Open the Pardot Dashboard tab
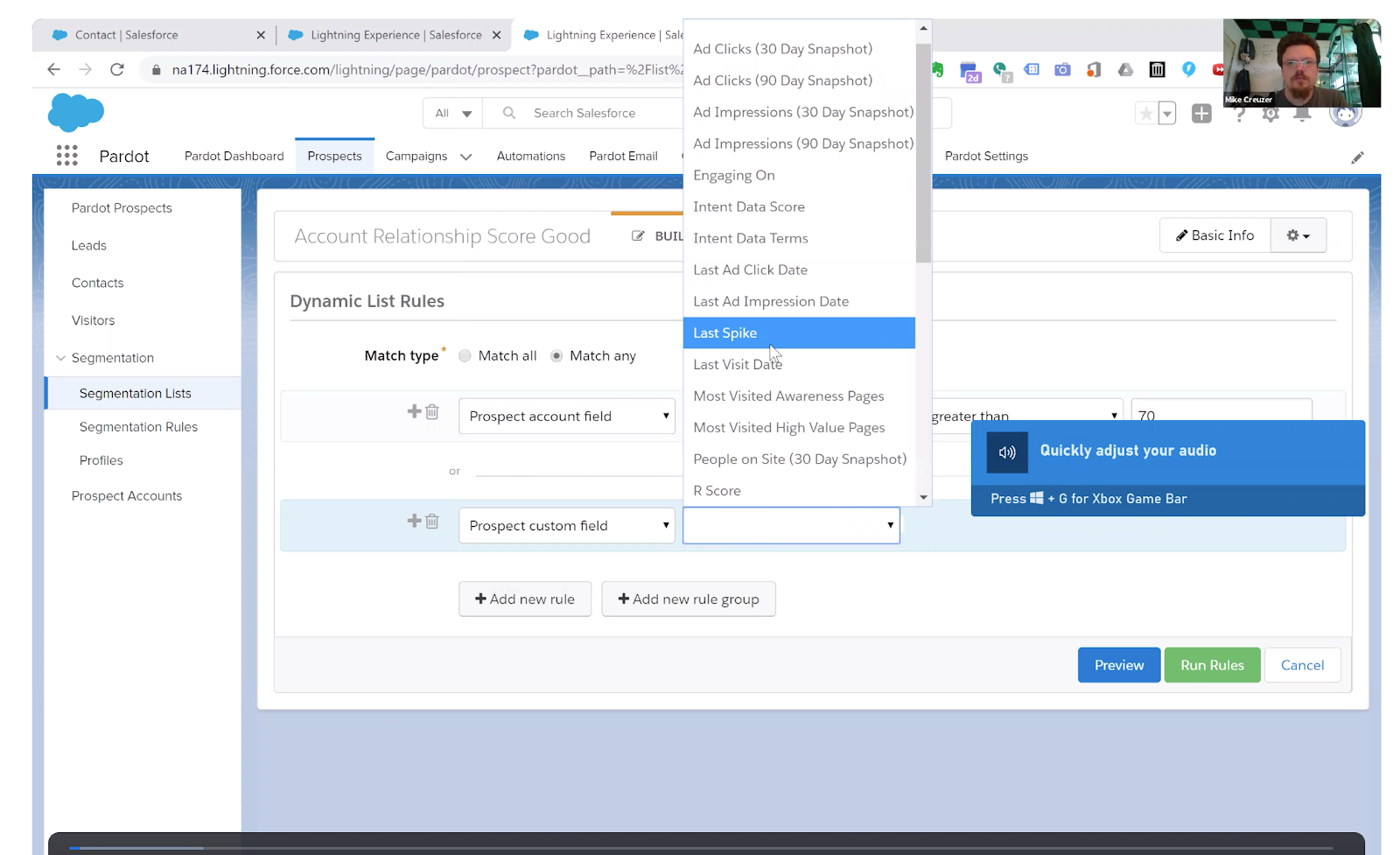The image size is (1400, 855). coord(234,156)
